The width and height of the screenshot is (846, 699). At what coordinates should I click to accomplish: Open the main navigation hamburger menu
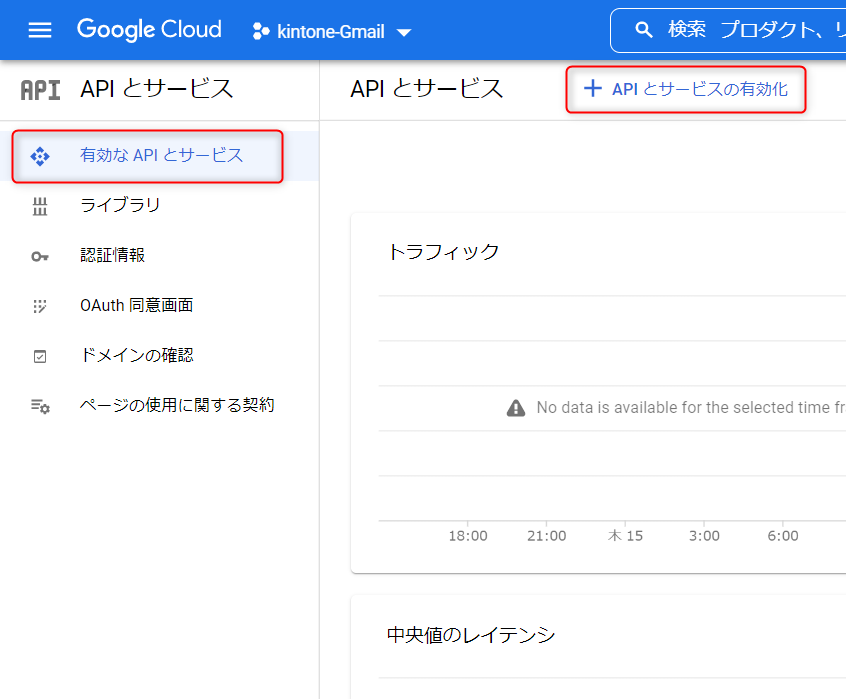[x=40, y=30]
